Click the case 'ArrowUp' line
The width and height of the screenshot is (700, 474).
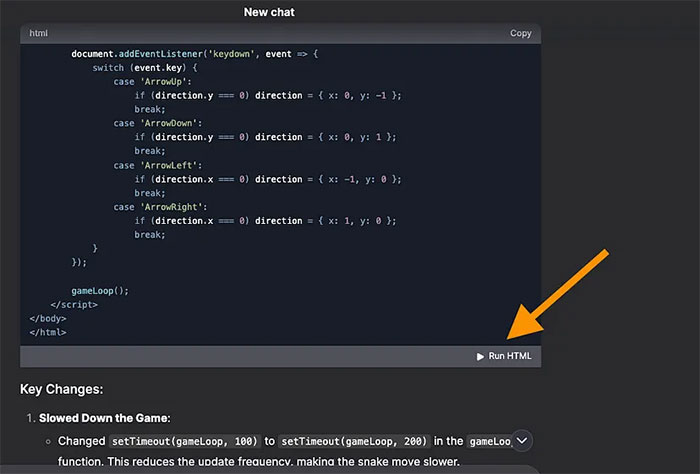click(150, 81)
